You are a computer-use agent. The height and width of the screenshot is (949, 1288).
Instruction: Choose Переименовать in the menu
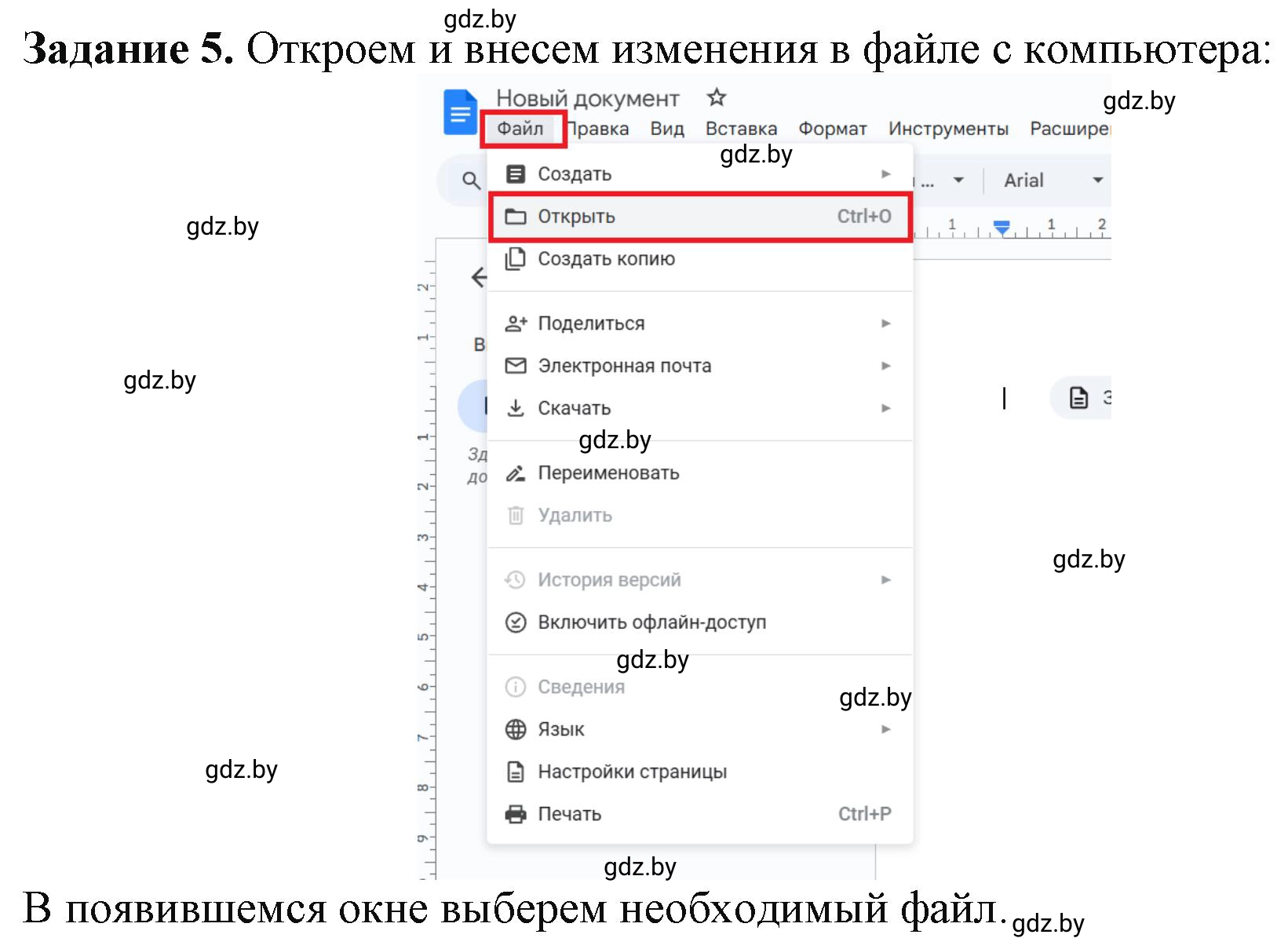(700, 473)
